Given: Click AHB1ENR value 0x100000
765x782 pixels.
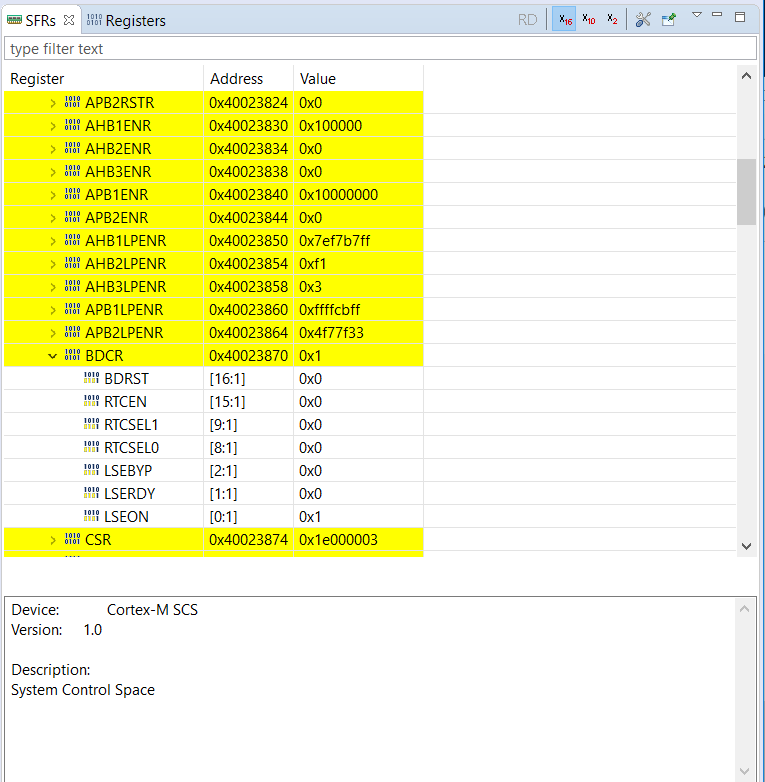Looking at the screenshot, I should pos(331,126).
